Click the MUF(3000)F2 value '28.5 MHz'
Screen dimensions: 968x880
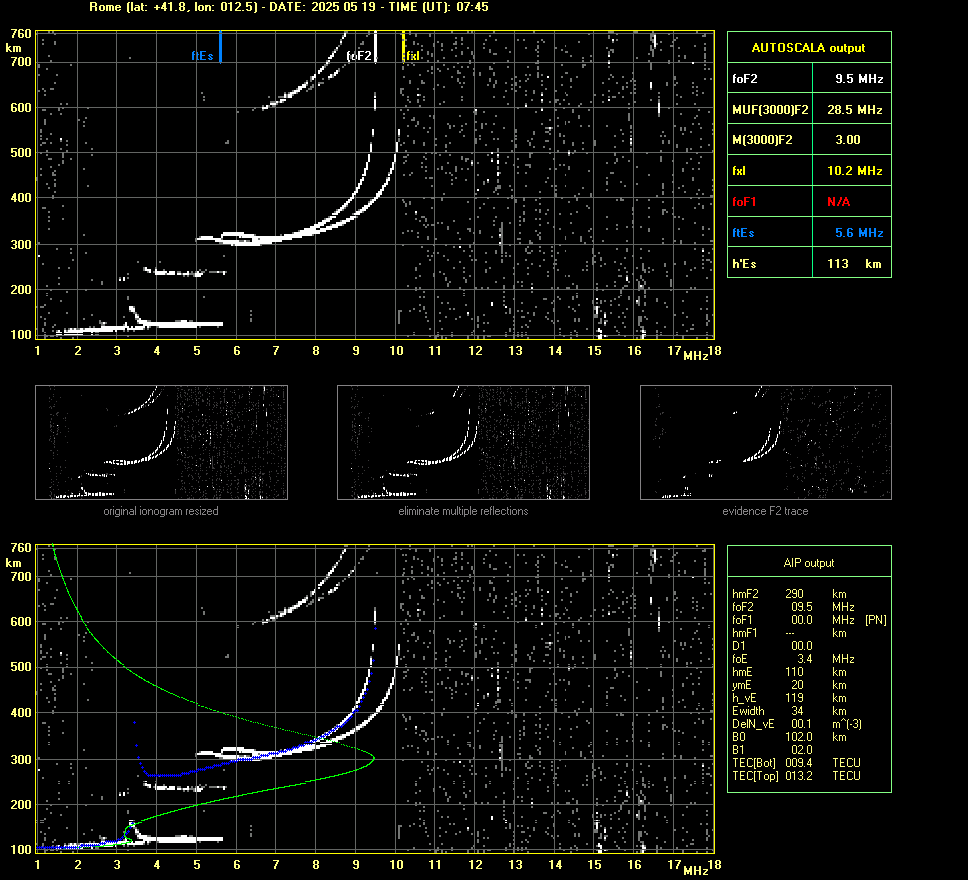(854, 109)
